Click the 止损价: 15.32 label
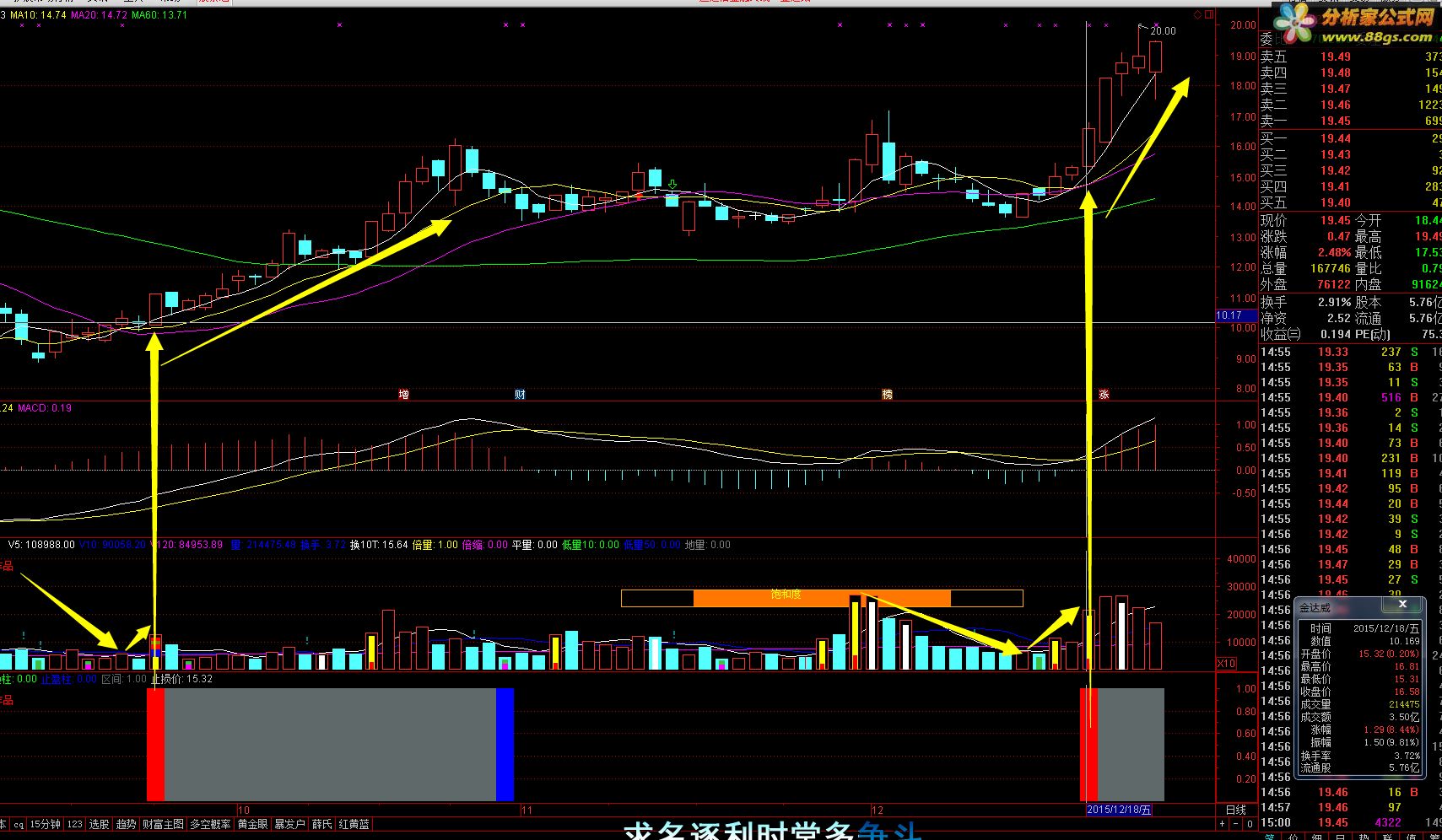 (x=181, y=679)
